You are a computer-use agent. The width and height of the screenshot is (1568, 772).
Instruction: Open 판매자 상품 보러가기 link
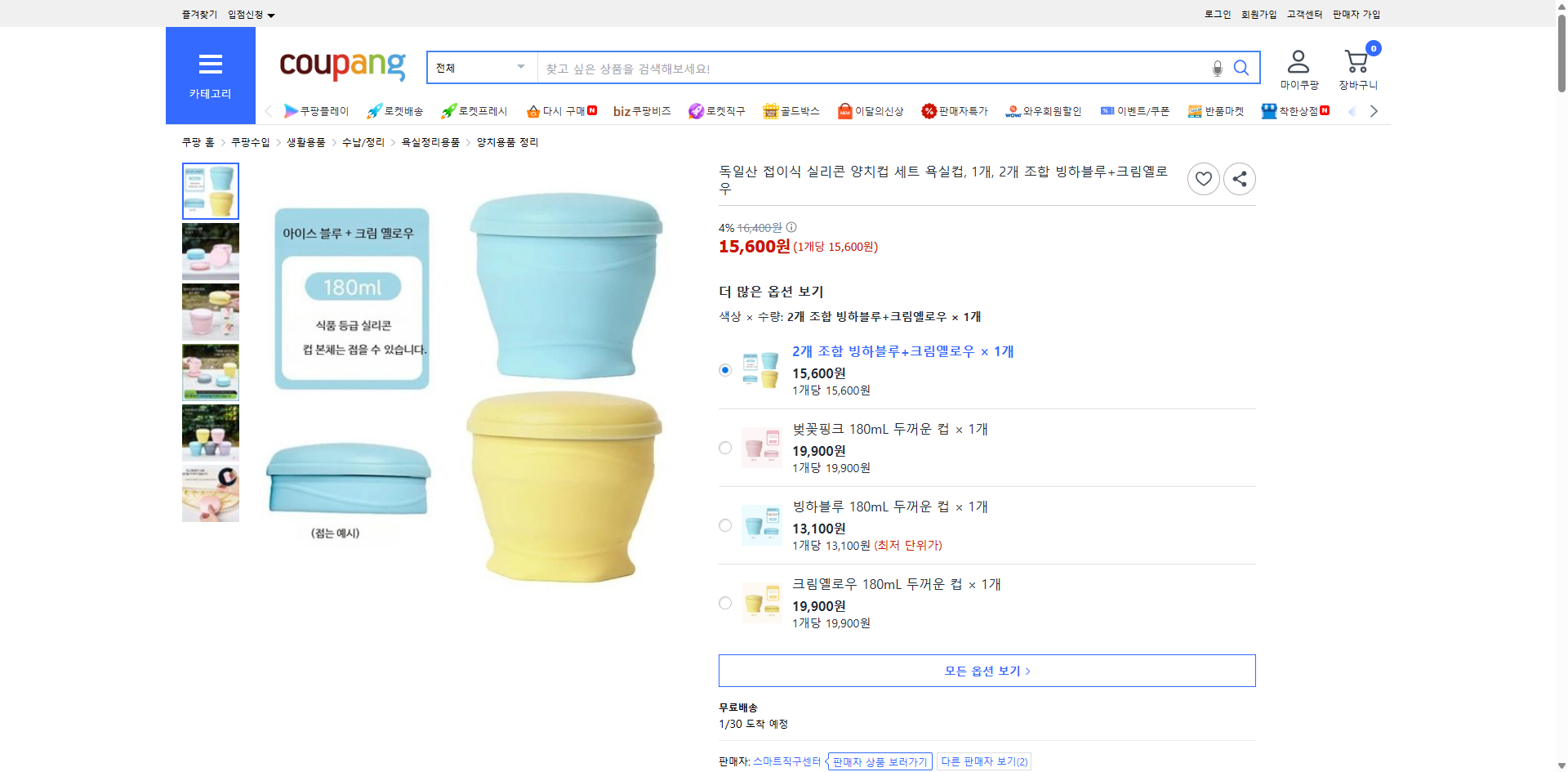pos(880,761)
